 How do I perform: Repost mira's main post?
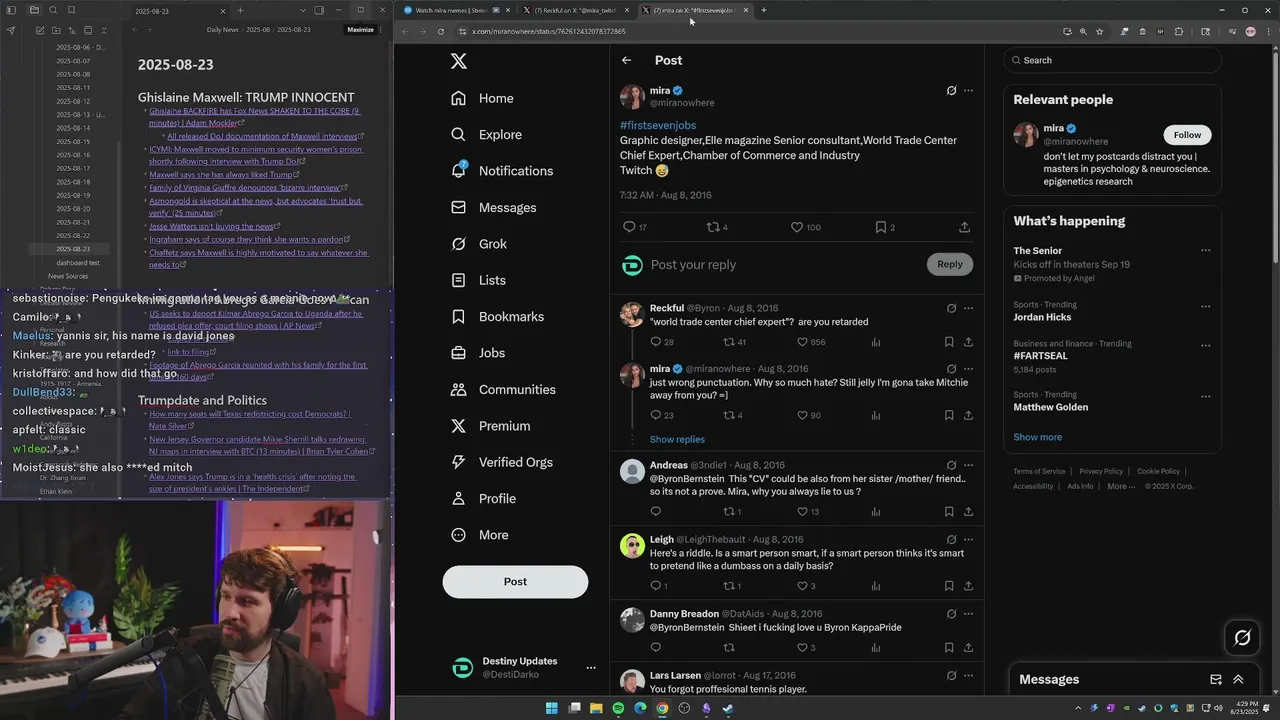coord(717,227)
